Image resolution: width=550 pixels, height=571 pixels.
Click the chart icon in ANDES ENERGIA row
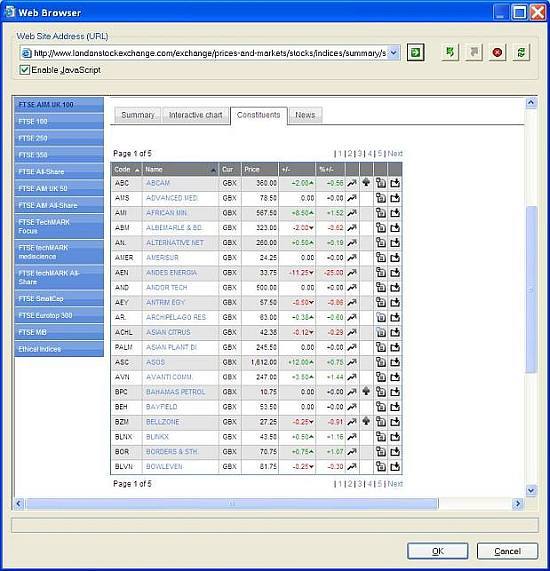352,273
